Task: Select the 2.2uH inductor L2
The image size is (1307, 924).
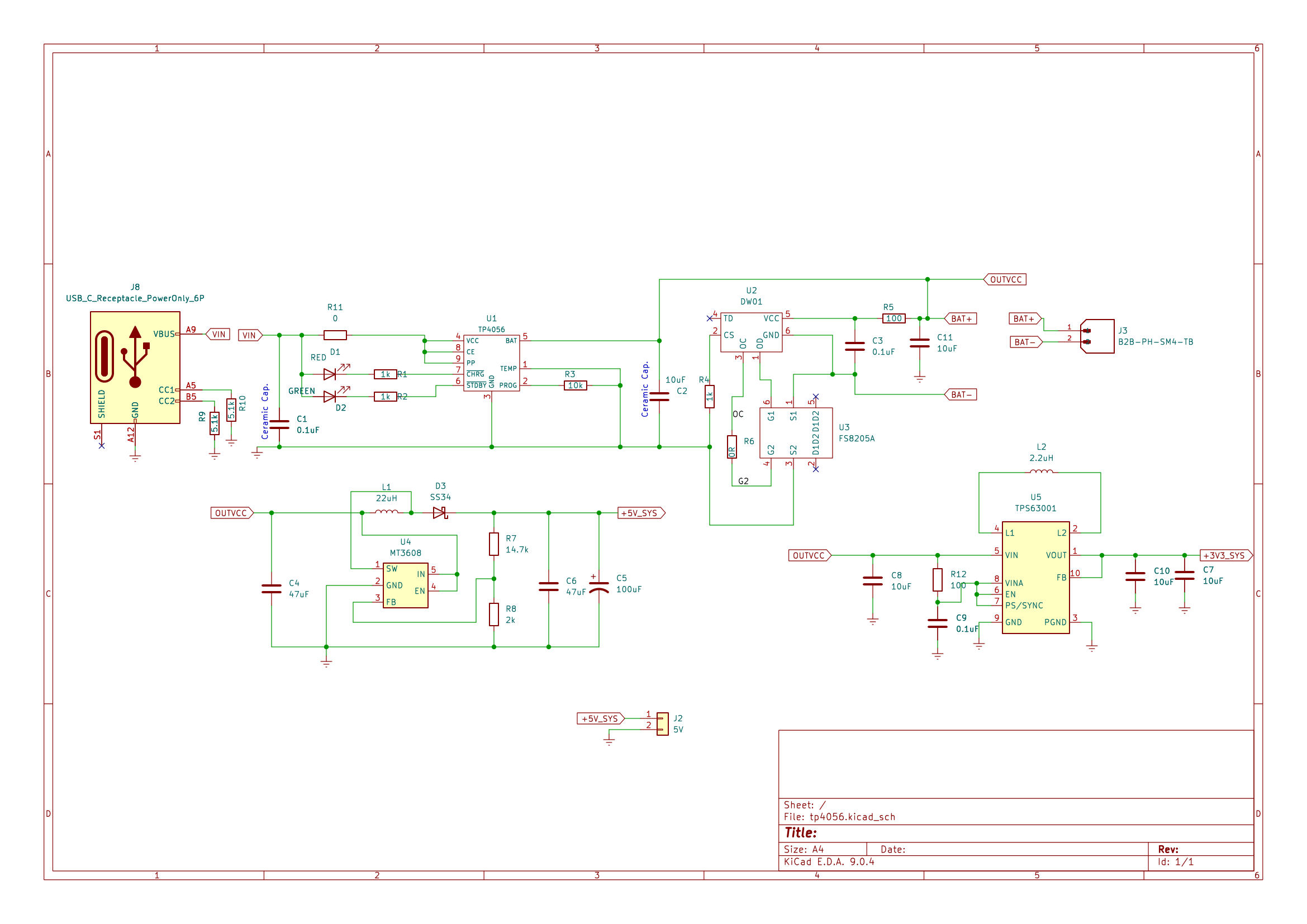Action: click(1041, 471)
